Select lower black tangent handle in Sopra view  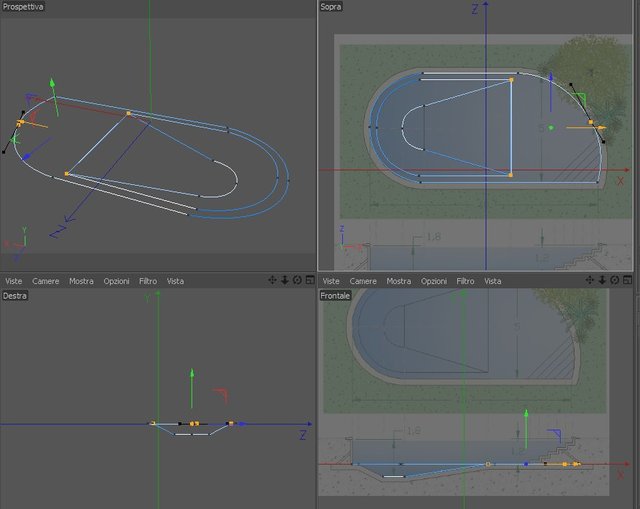click(x=604, y=142)
